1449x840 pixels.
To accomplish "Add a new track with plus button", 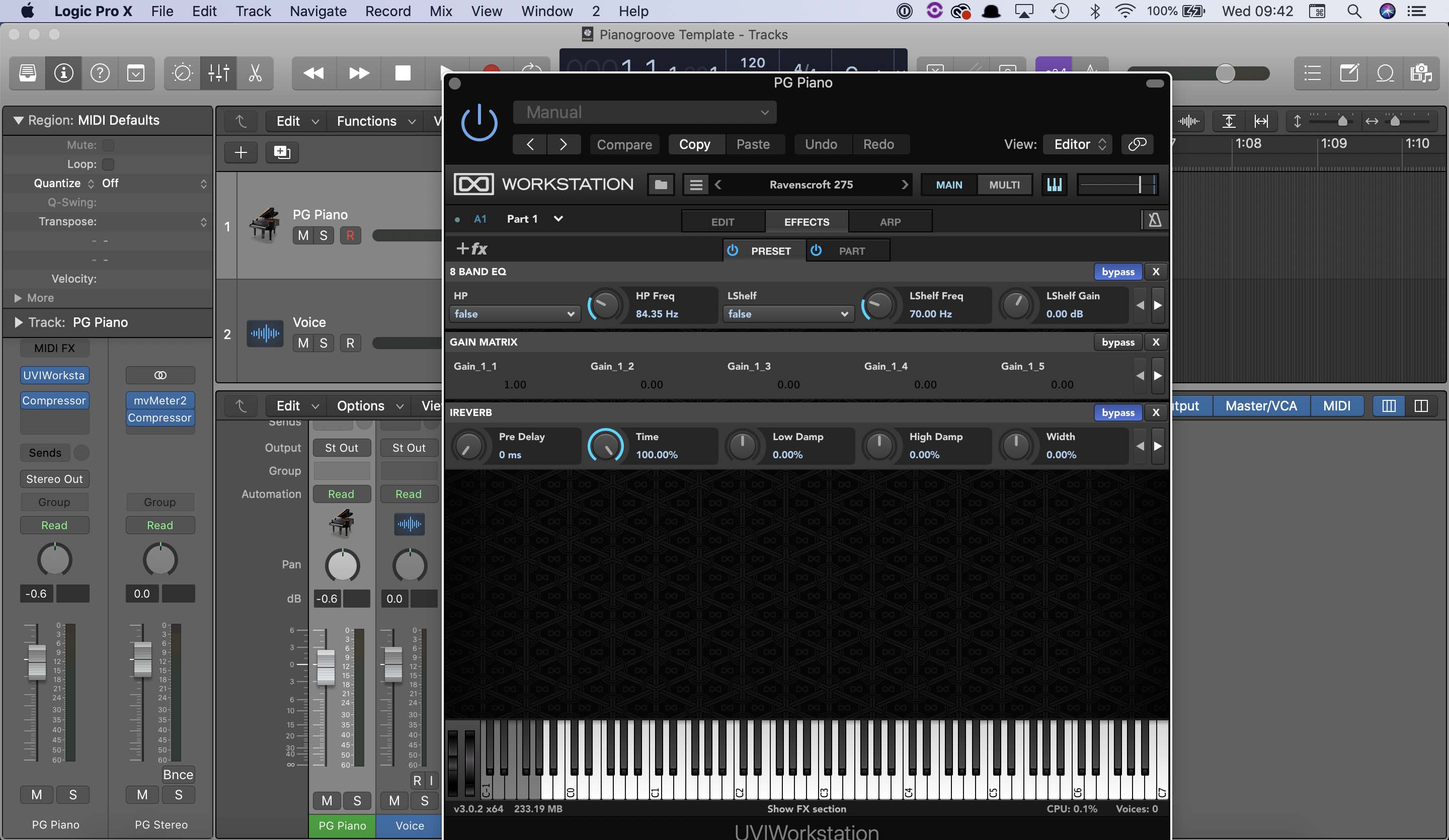I will [241, 152].
